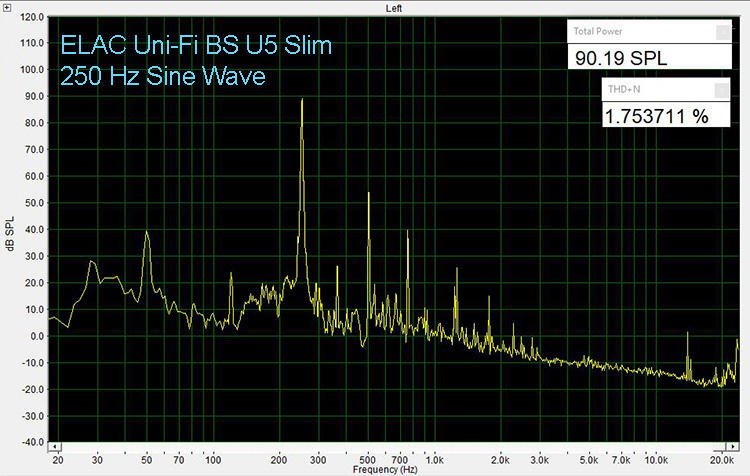Select the 90.19 SPL reading

click(x=621, y=58)
